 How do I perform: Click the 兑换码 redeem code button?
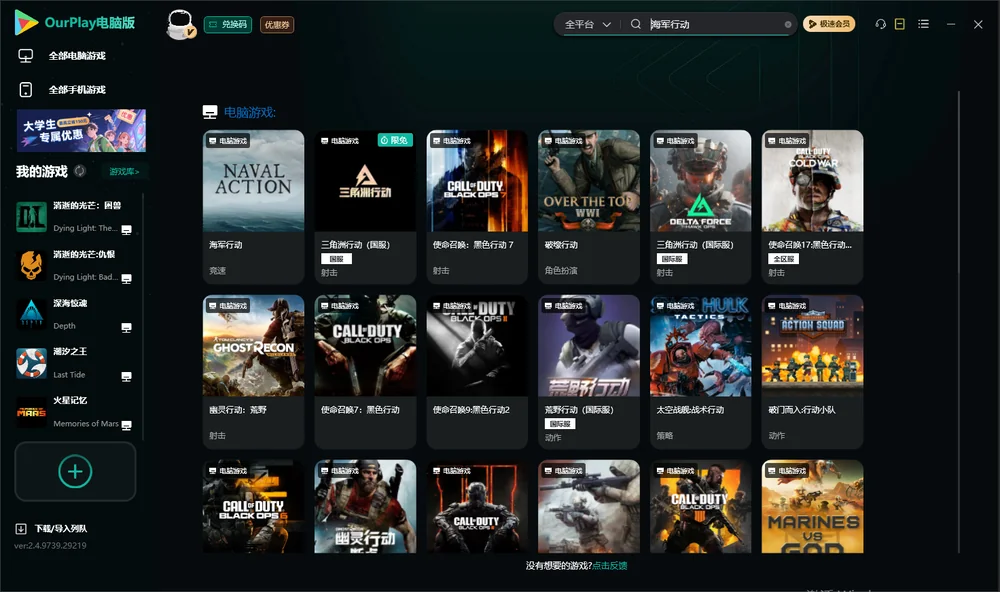[x=228, y=25]
